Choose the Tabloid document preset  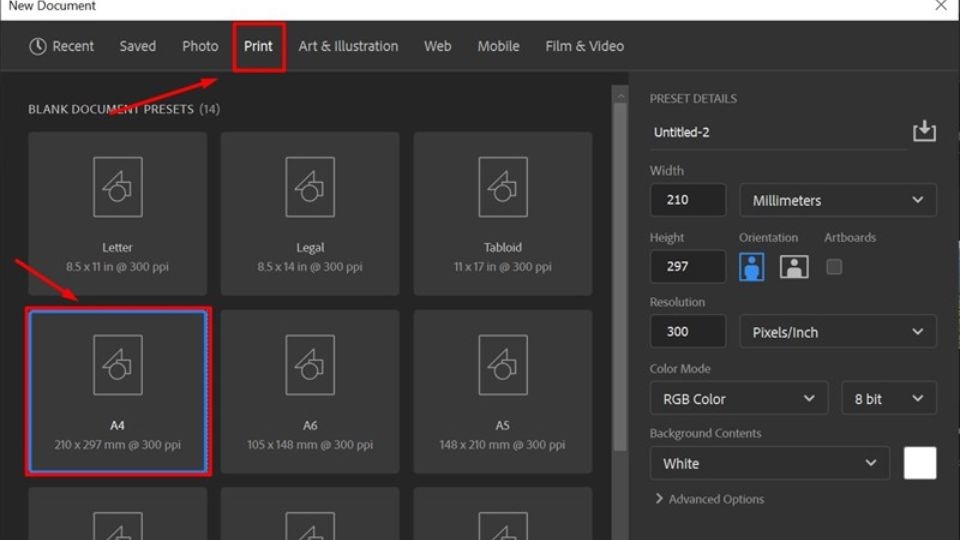click(503, 214)
